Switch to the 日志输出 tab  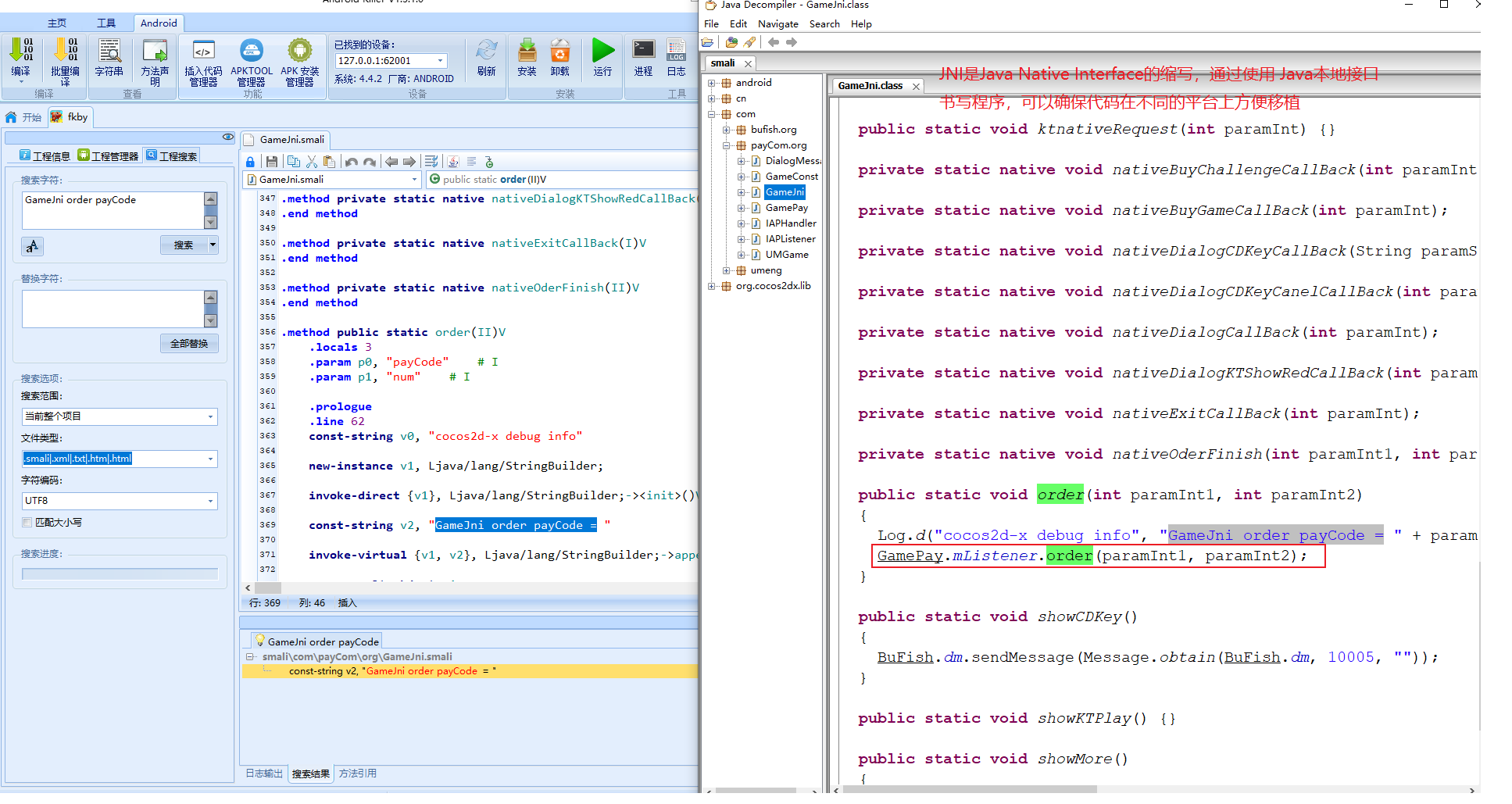[264, 774]
